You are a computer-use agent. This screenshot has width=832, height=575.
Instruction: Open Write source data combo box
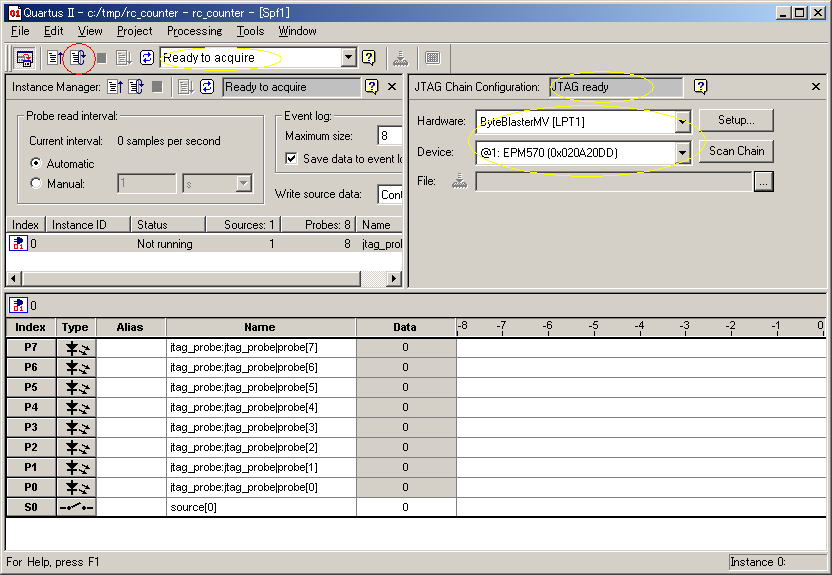tap(391, 194)
